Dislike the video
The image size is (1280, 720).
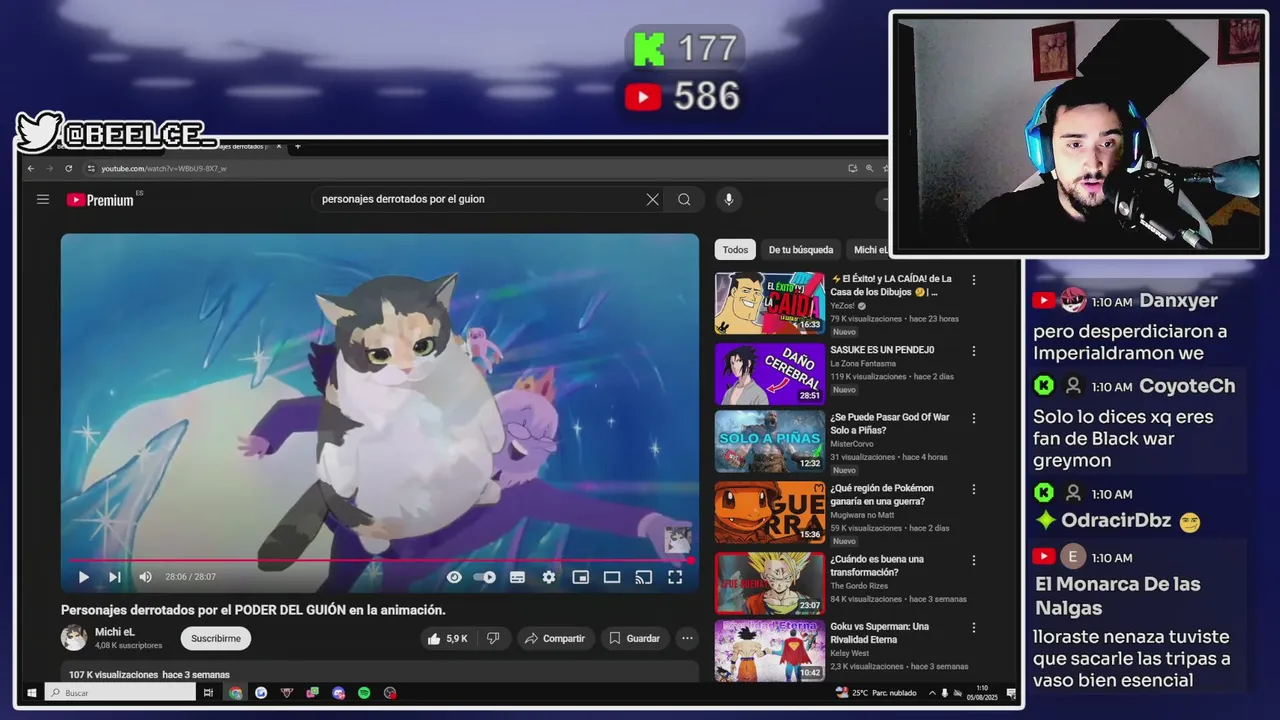click(x=492, y=638)
